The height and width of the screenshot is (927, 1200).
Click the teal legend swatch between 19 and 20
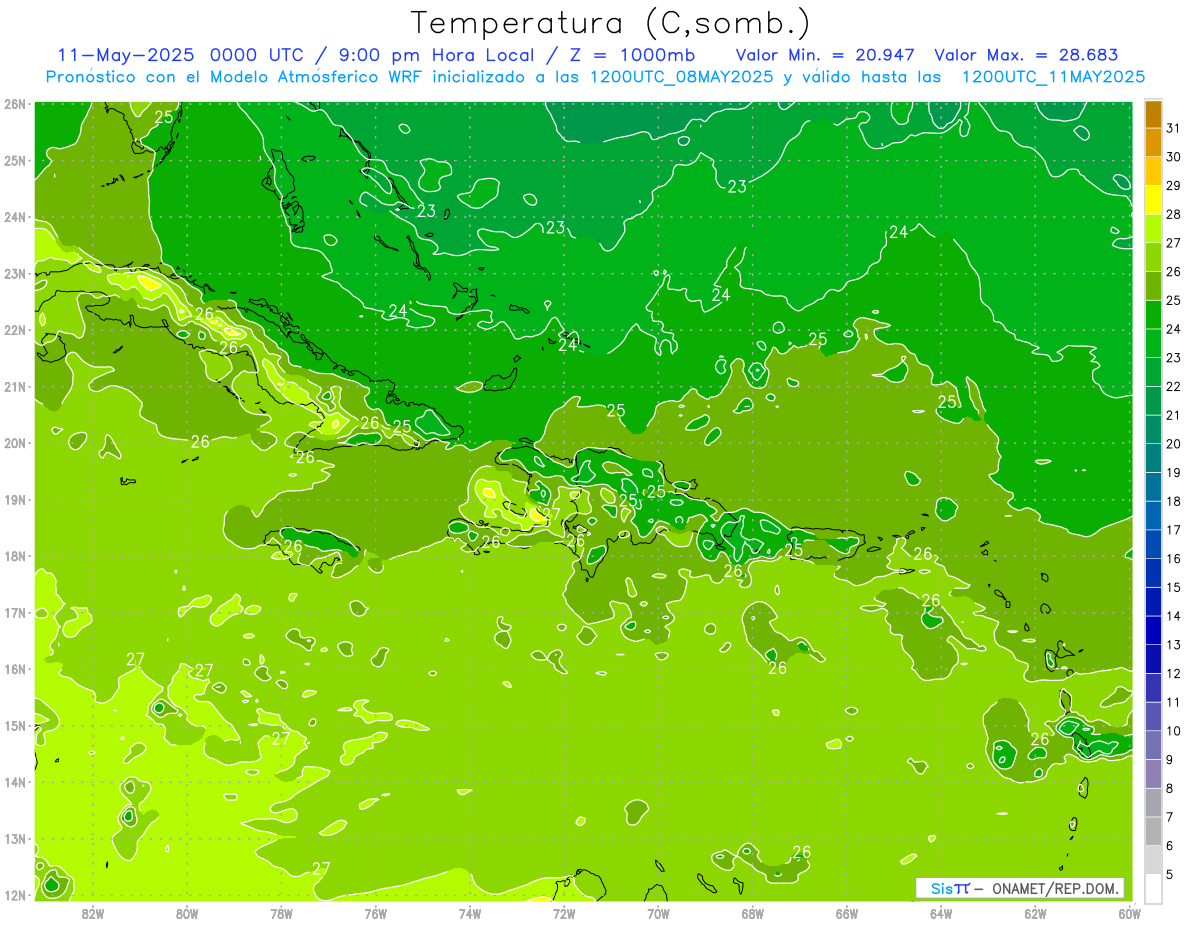pyautogui.click(x=1153, y=458)
